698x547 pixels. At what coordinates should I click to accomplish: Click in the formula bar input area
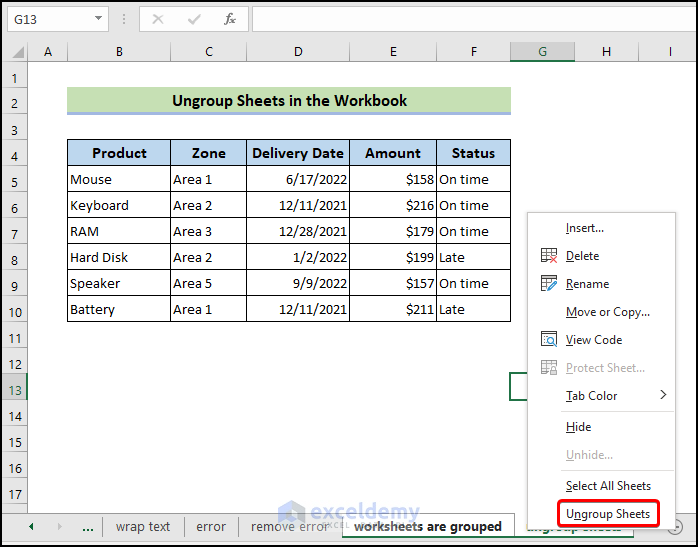coord(474,19)
